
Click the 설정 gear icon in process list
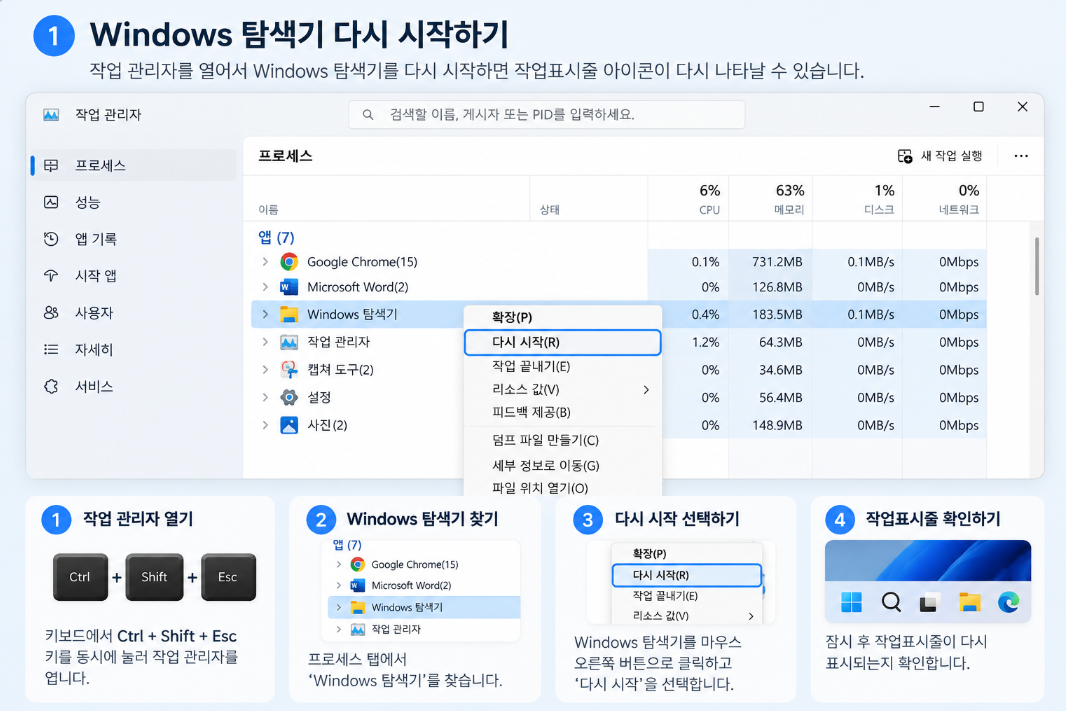(x=289, y=397)
